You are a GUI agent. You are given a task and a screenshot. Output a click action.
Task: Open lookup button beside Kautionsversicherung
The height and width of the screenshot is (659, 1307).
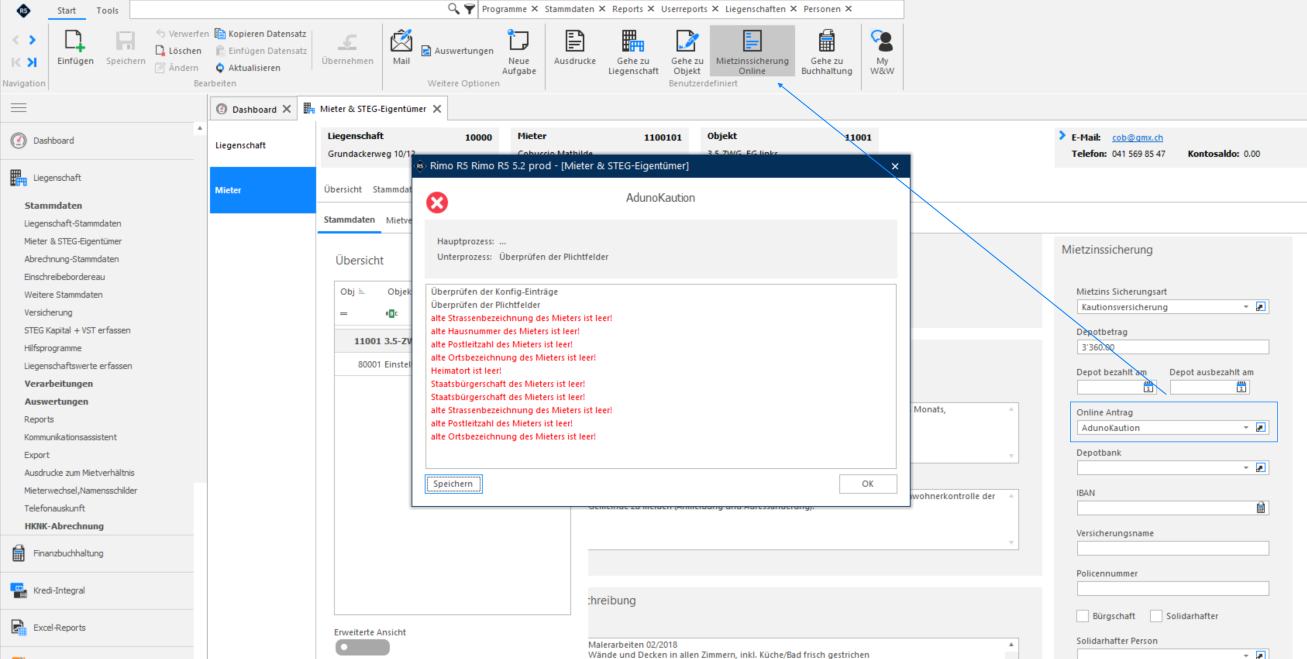1261,307
